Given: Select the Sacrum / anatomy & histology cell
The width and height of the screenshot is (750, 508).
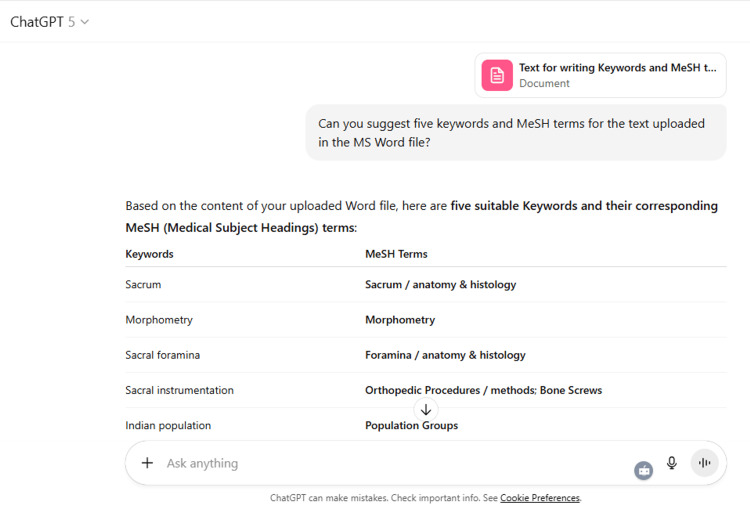Looking at the screenshot, I should point(441,285).
